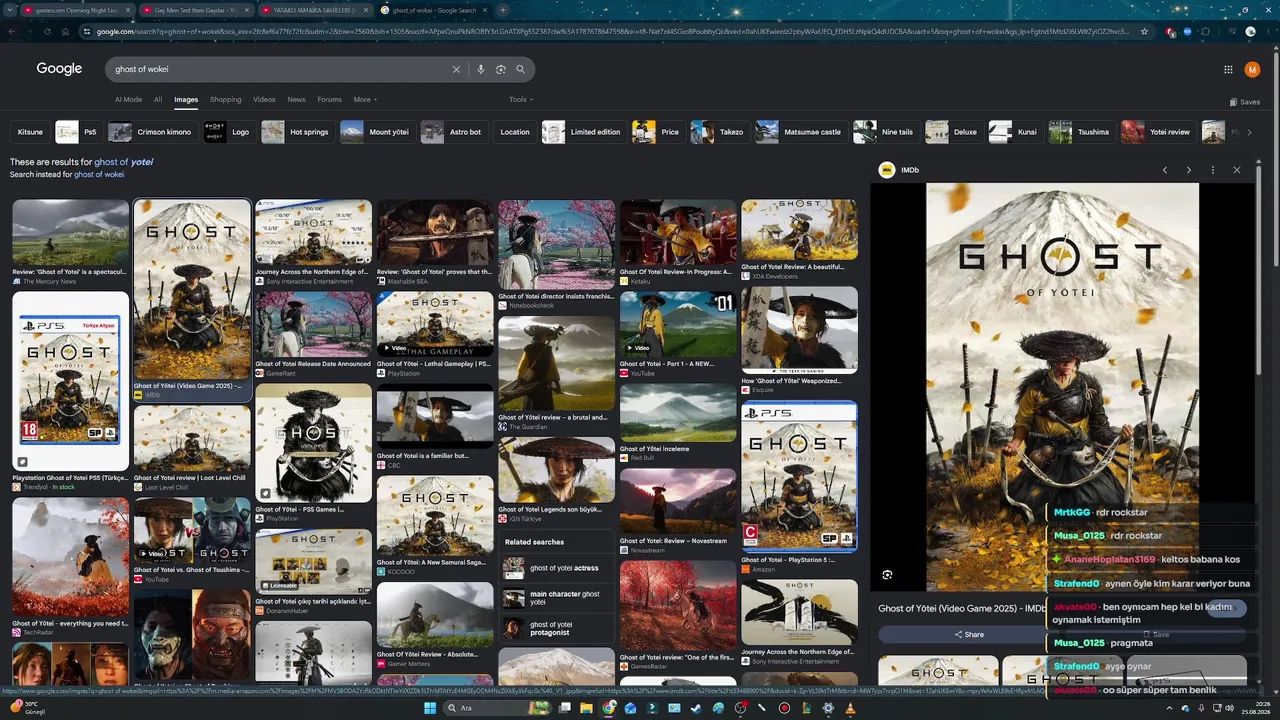Expand the Tools dropdown
The width and height of the screenshot is (1280, 720).
[x=521, y=100]
